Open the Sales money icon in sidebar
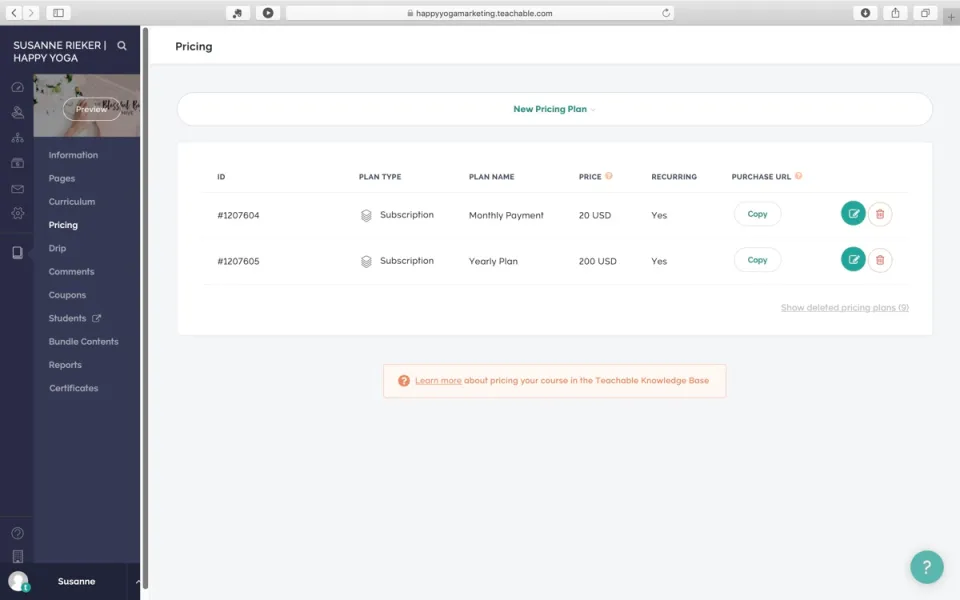This screenshot has height=600, width=960. pyautogui.click(x=17, y=163)
